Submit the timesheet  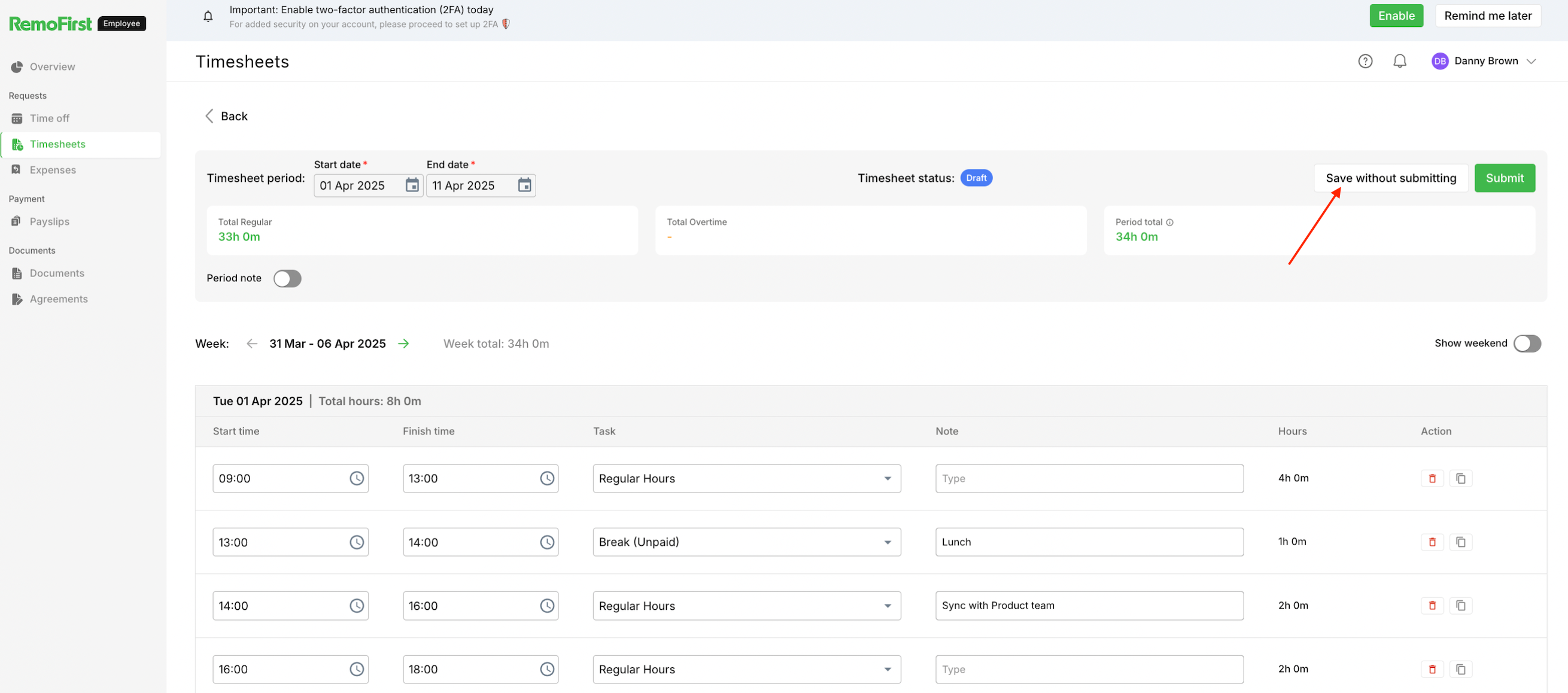point(1504,178)
